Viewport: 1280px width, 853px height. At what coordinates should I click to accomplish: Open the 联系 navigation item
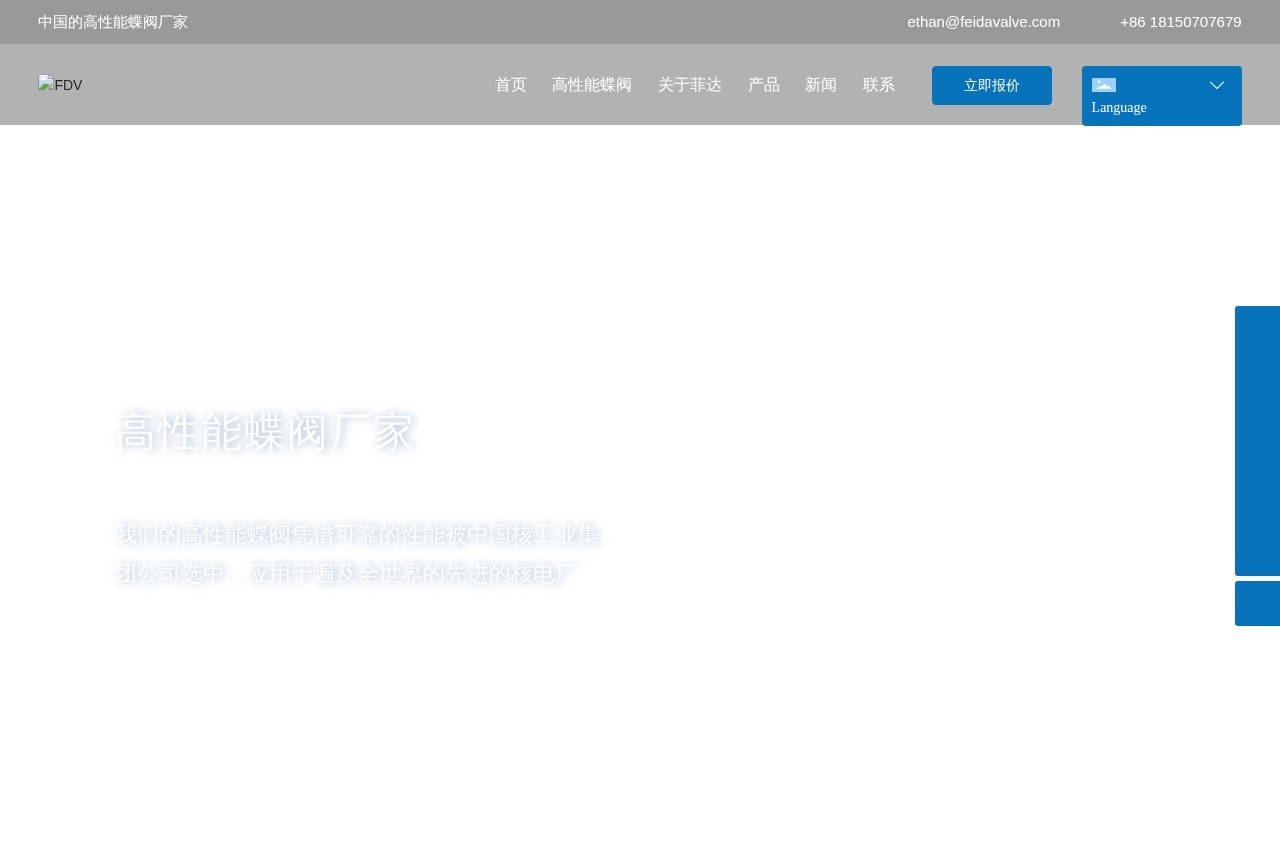click(878, 85)
